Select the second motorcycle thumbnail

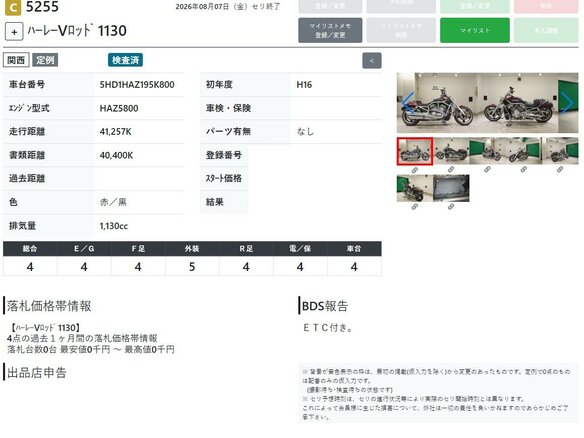pyautogui.click(x=451, y=151)
